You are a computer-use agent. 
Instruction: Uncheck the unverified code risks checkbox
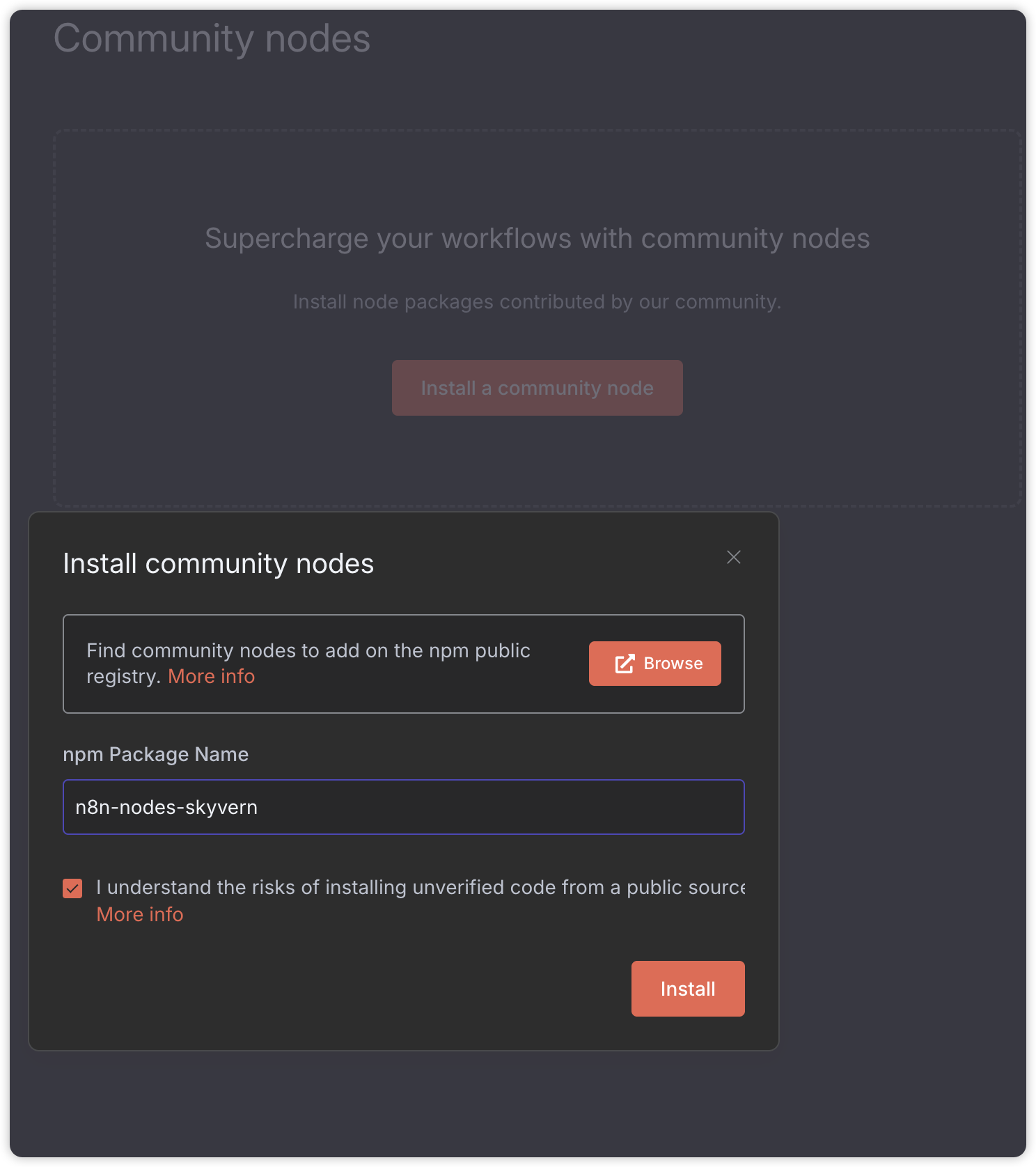[72, 888]
